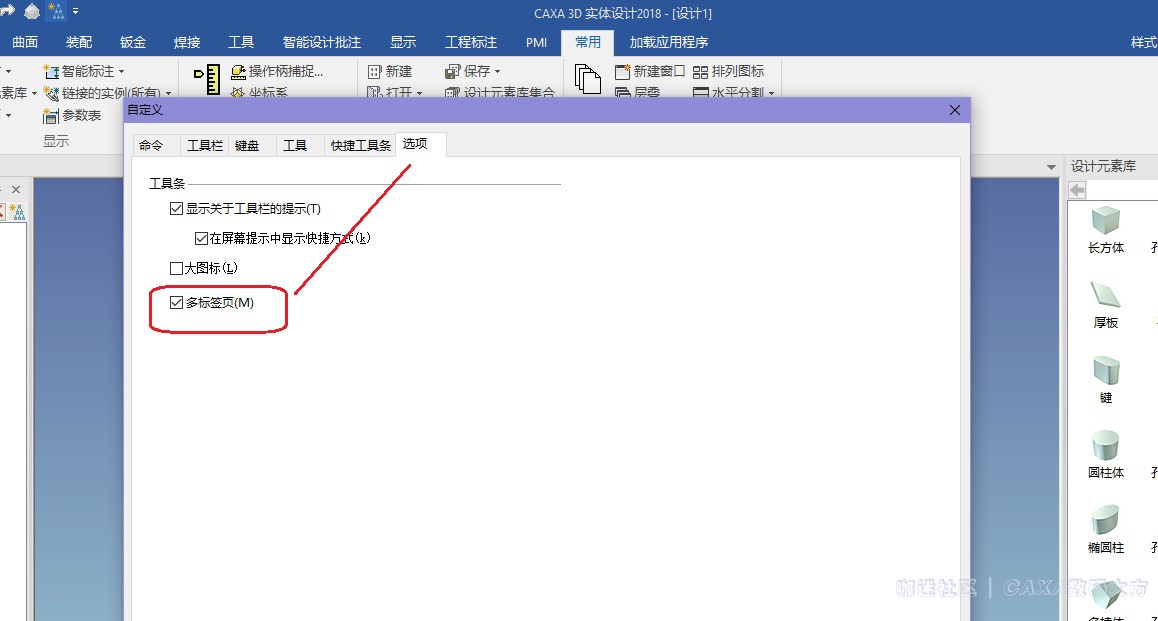Toggle the 多标签页 checkbox

pyautogui.click(x=177, y=303)
